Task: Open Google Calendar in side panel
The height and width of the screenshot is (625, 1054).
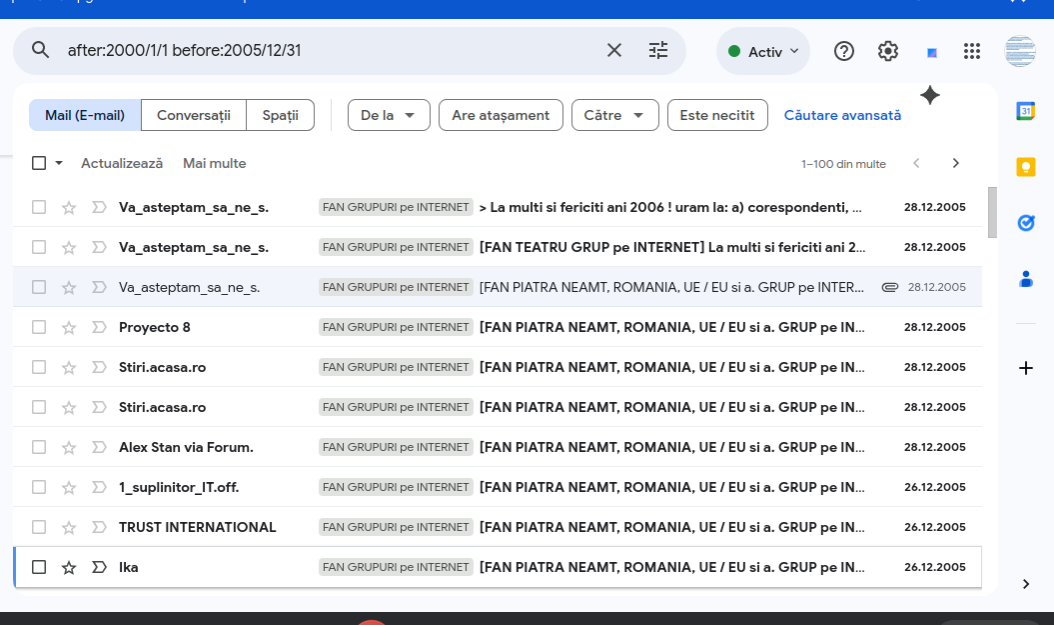Action: pos(1025,111)
